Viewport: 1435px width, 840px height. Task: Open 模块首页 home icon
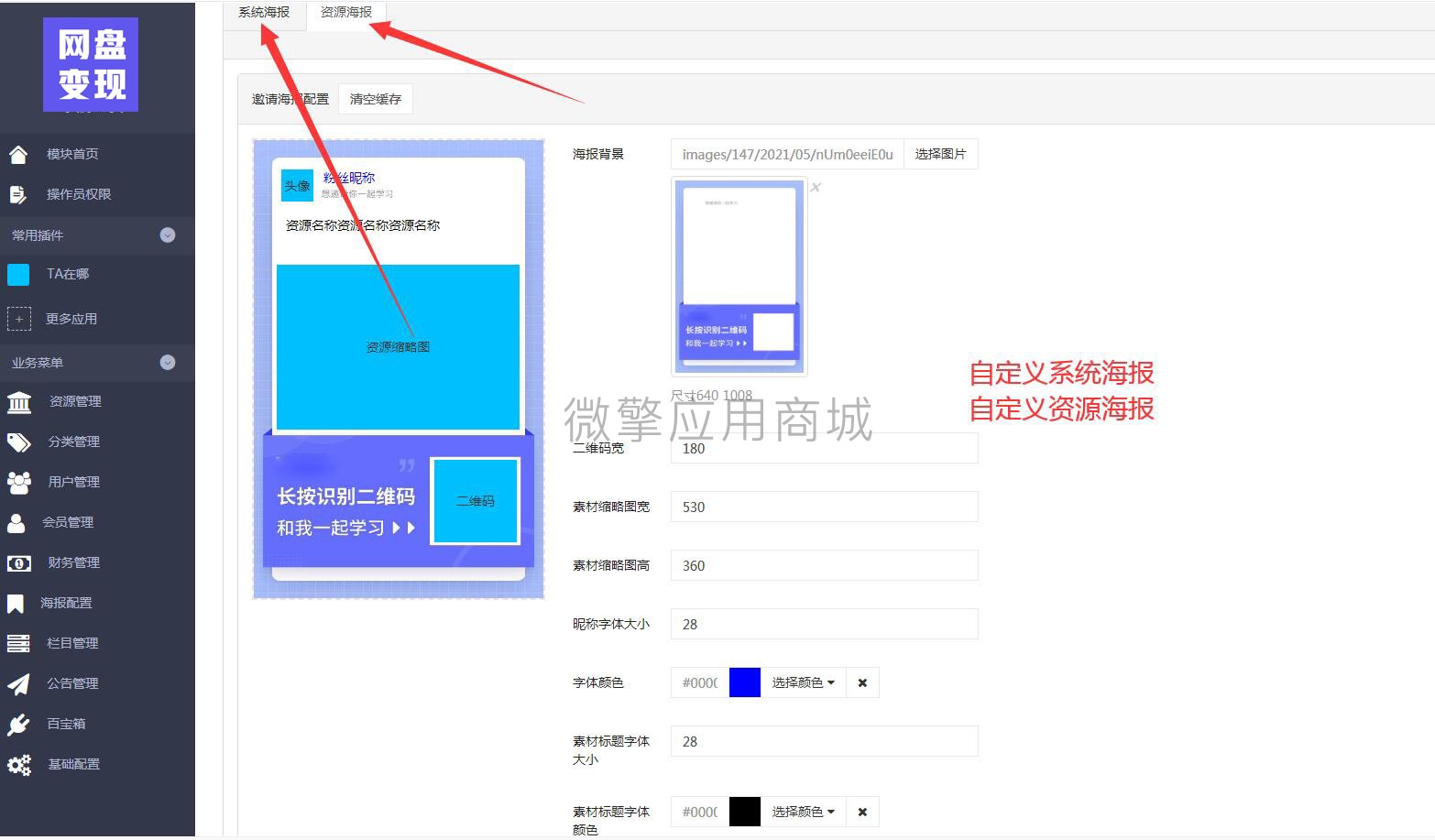coord(18,154)
